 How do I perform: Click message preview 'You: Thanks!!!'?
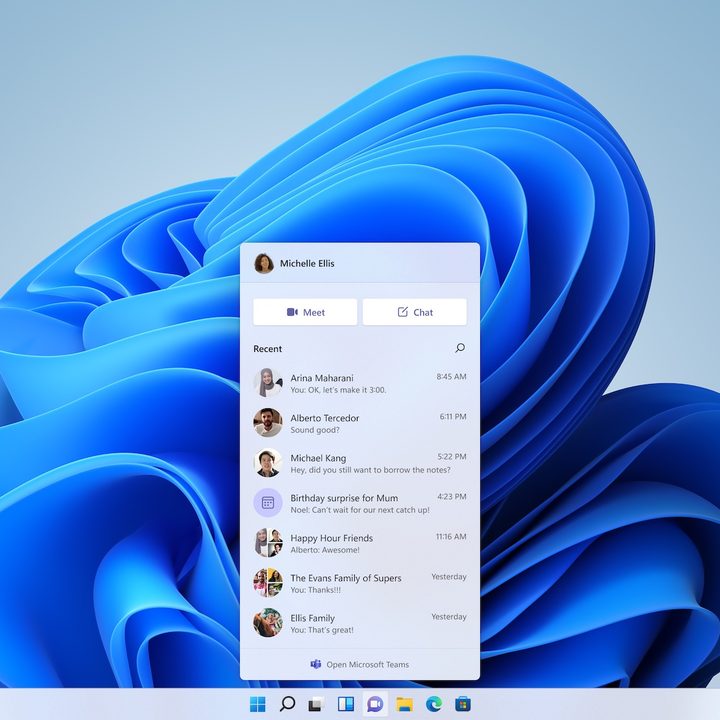click(315, 590)
